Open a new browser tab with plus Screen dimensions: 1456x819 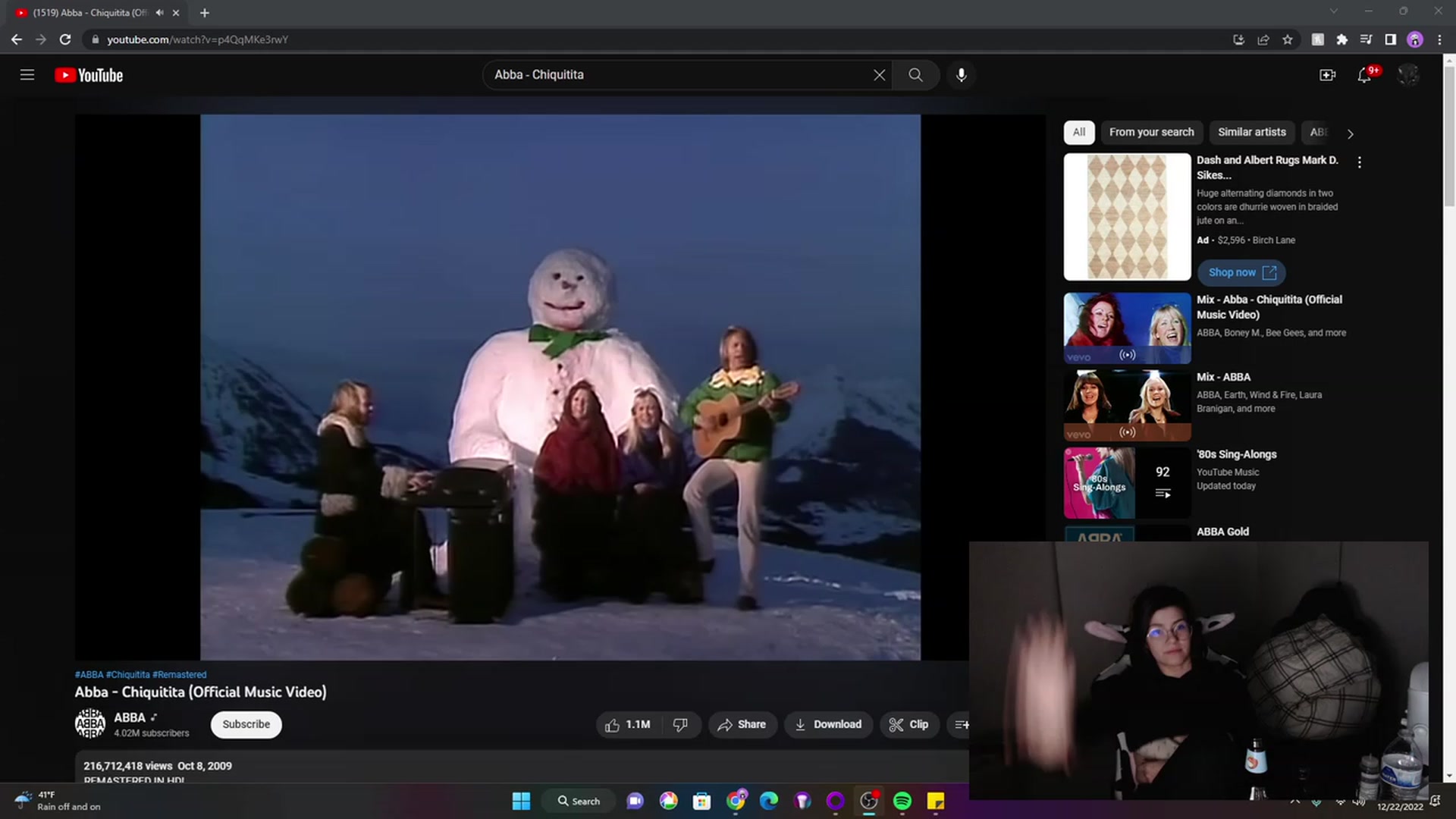coord(205,12)
